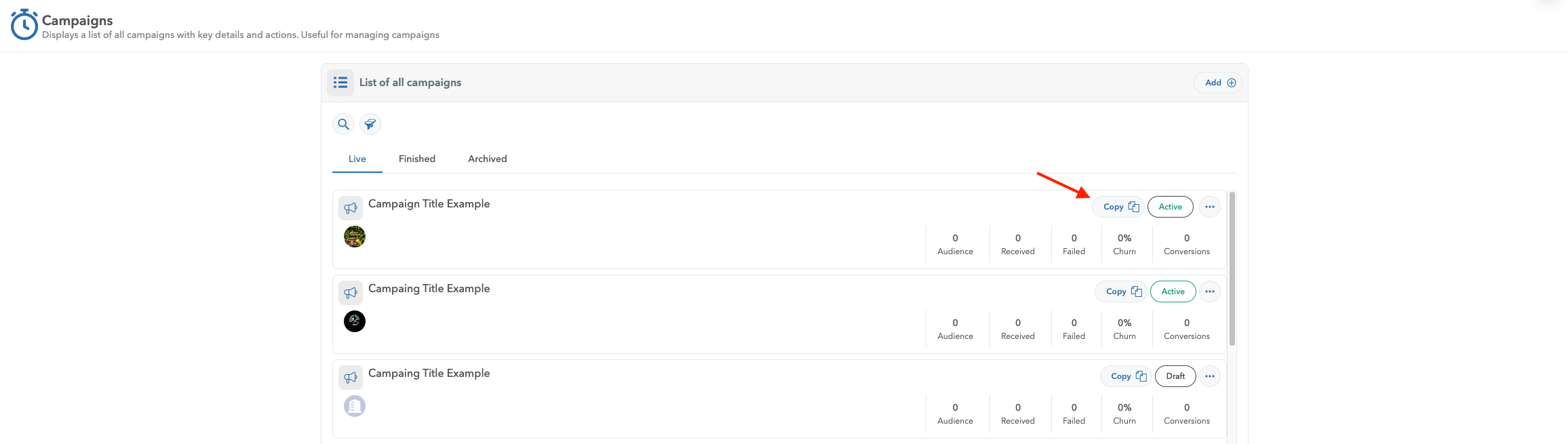Open the black circular avatar on second campaign
This screenshot has width=1568, height=444.
tap(355, 321)
